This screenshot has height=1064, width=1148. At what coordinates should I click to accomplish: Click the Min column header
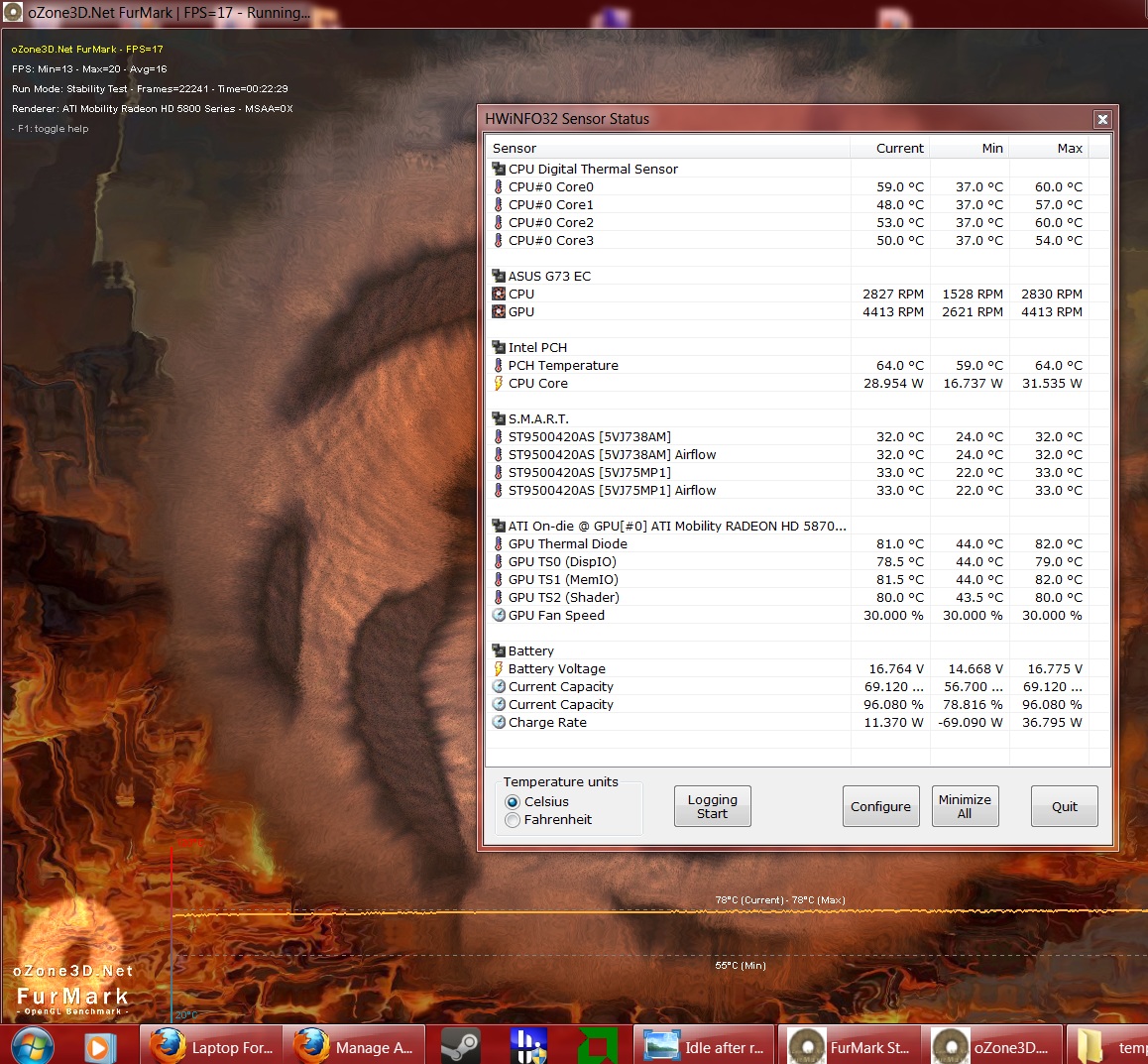pos(969,148)
